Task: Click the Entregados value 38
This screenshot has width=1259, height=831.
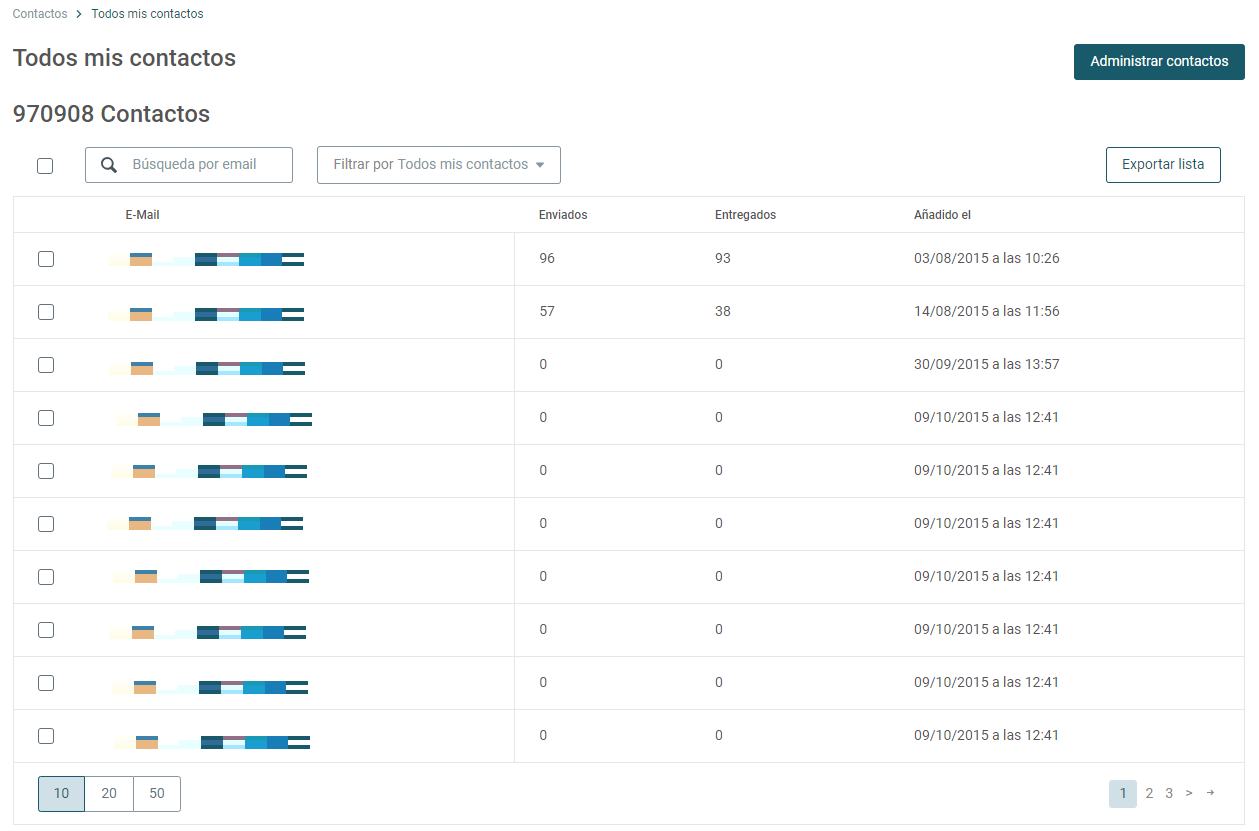Action: pos(723,311)
